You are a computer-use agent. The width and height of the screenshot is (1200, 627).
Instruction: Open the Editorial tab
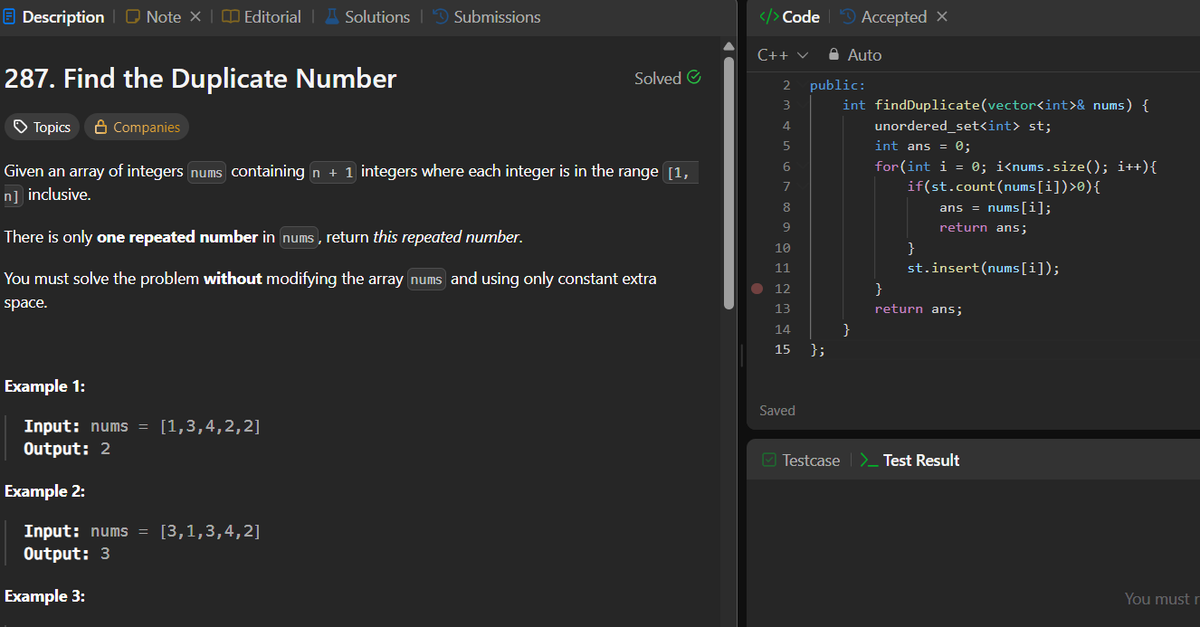262,17
